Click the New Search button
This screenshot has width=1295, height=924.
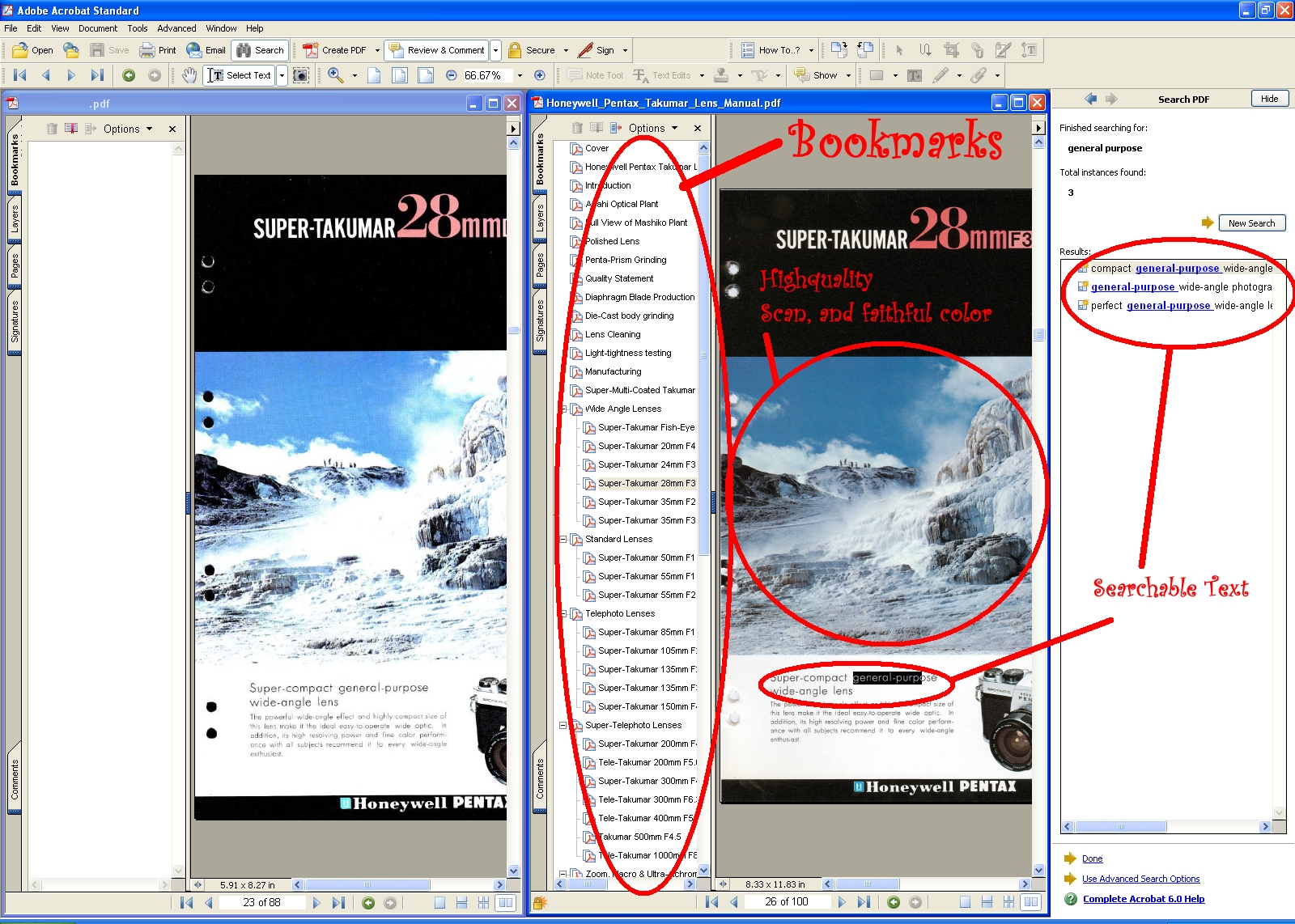pyautogui.click(x=1251, y=223)
